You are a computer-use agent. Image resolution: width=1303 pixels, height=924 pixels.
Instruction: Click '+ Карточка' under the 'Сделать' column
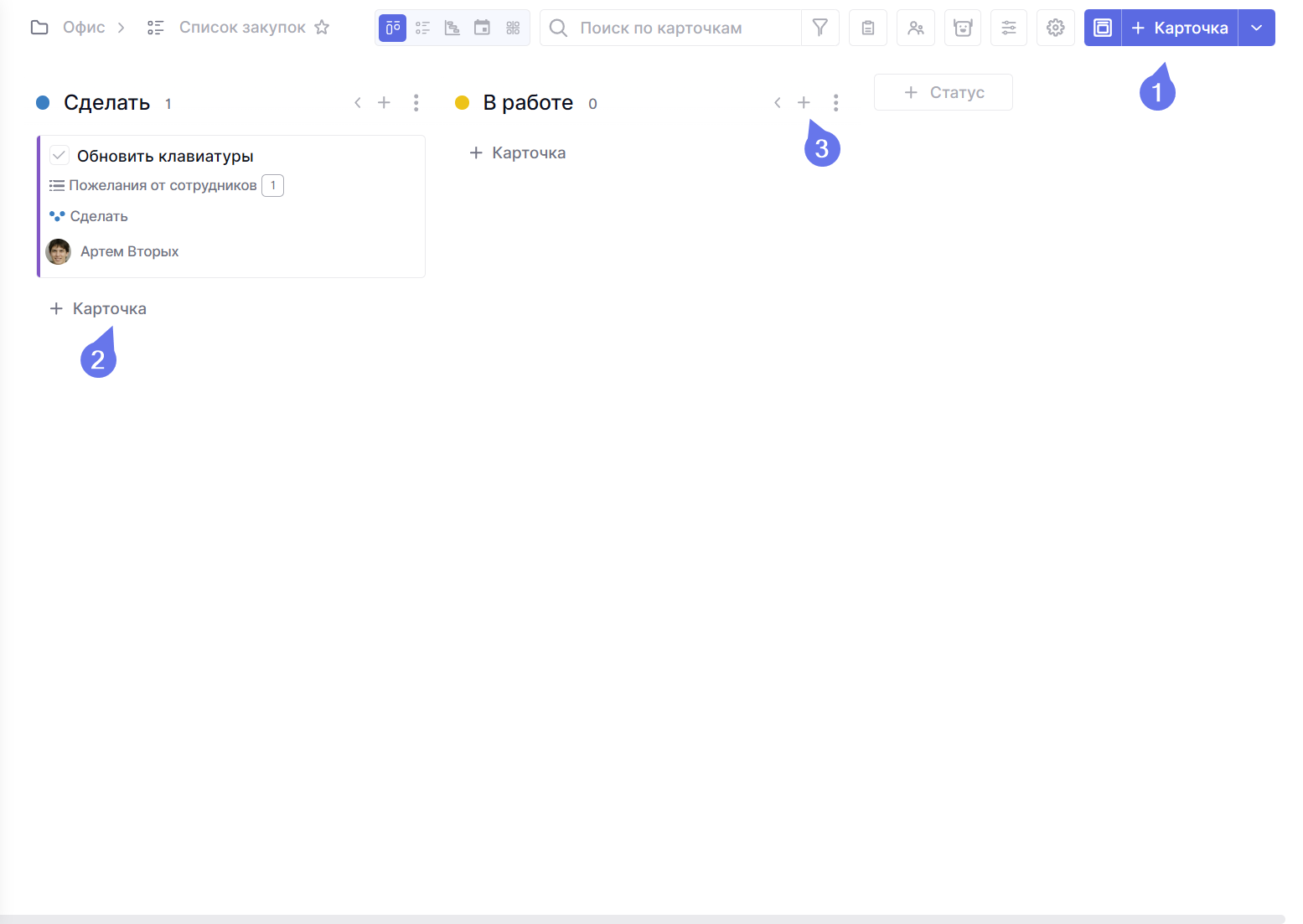coord(98,308)
